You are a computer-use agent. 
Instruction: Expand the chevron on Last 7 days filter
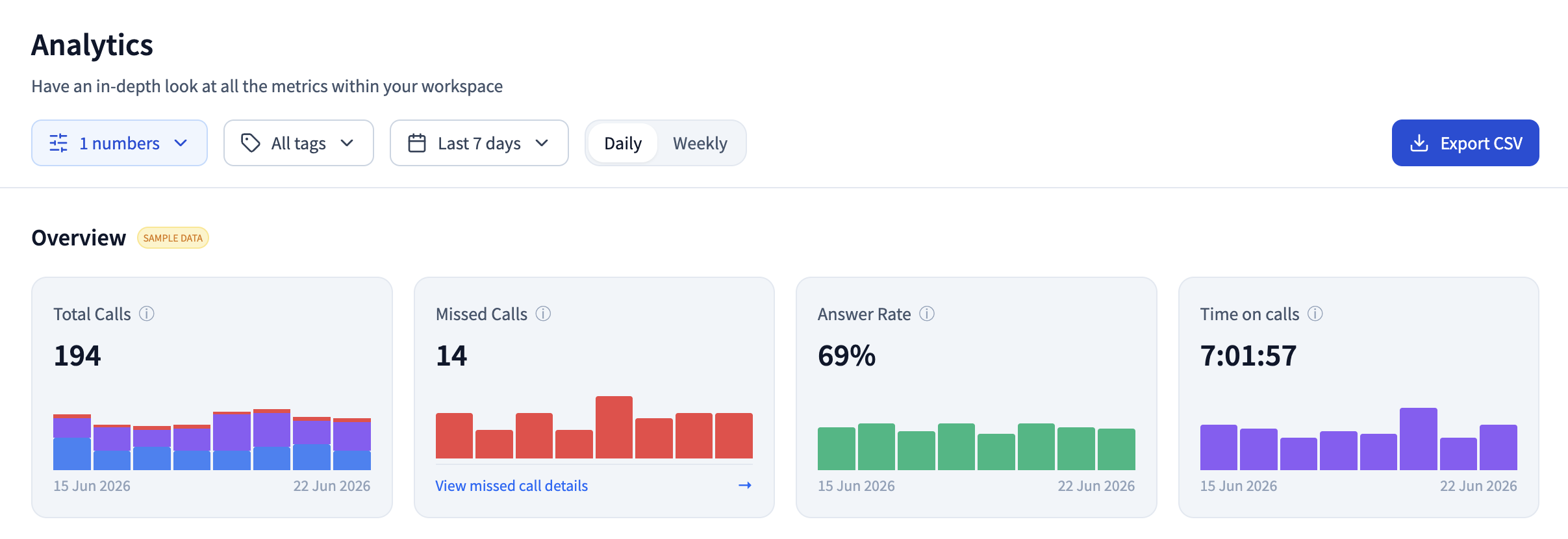(542, 143)
